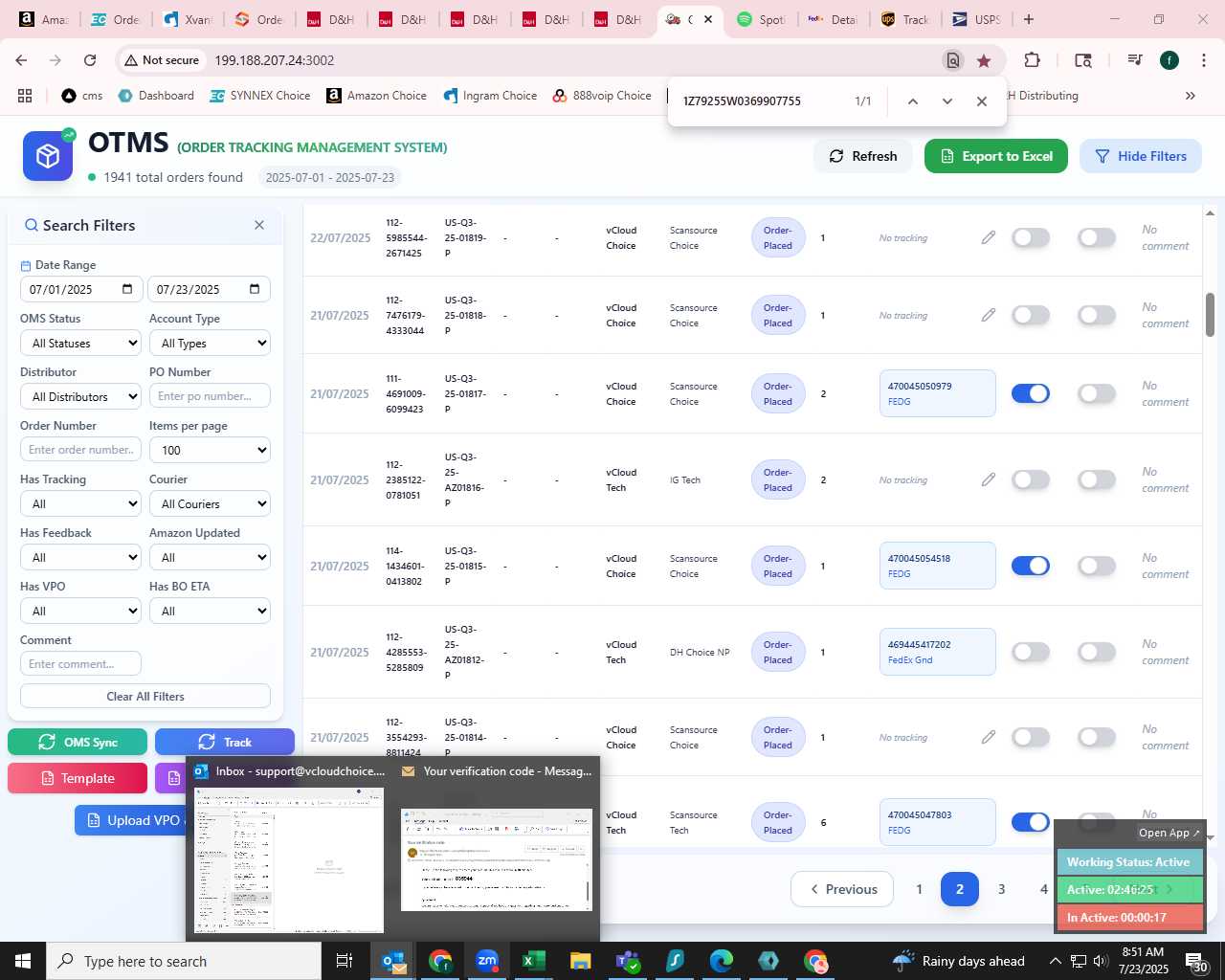1225x980 pixels.
Task: Open calendar picker for end date 07/23/2025
Action: (x=255, y=289)
